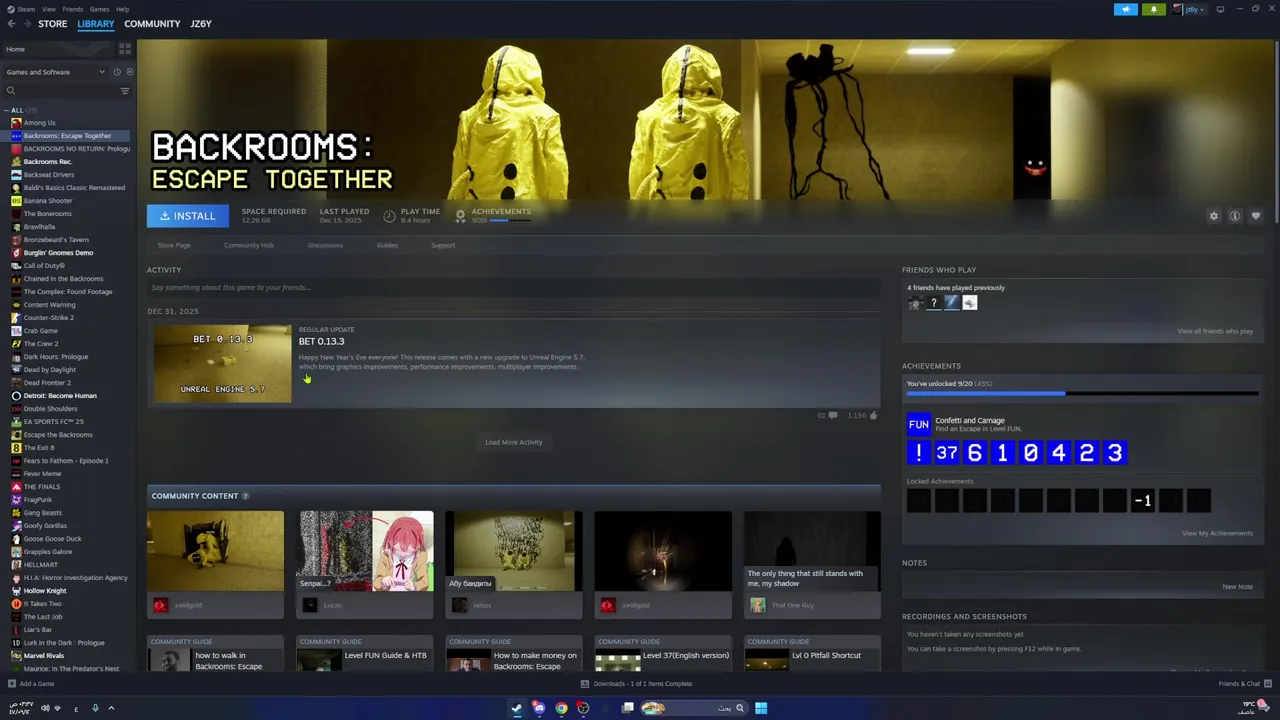1280x720 pixels.
Task: Switch to Big Picture mode icon
Action: click(1220, 9)
